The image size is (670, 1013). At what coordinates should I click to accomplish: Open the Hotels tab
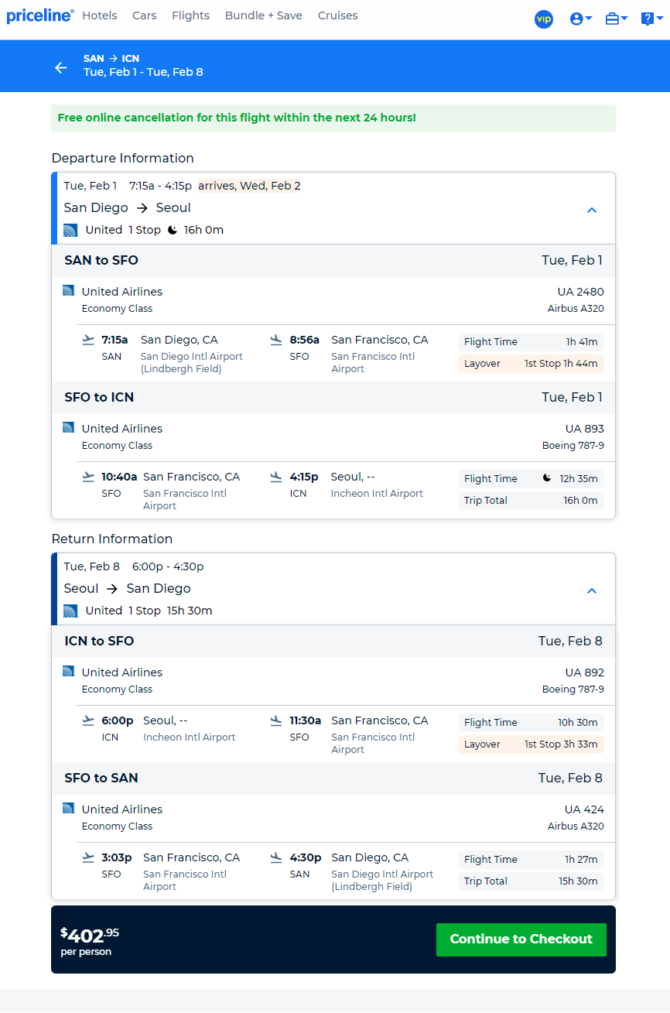tap(99, 16)
